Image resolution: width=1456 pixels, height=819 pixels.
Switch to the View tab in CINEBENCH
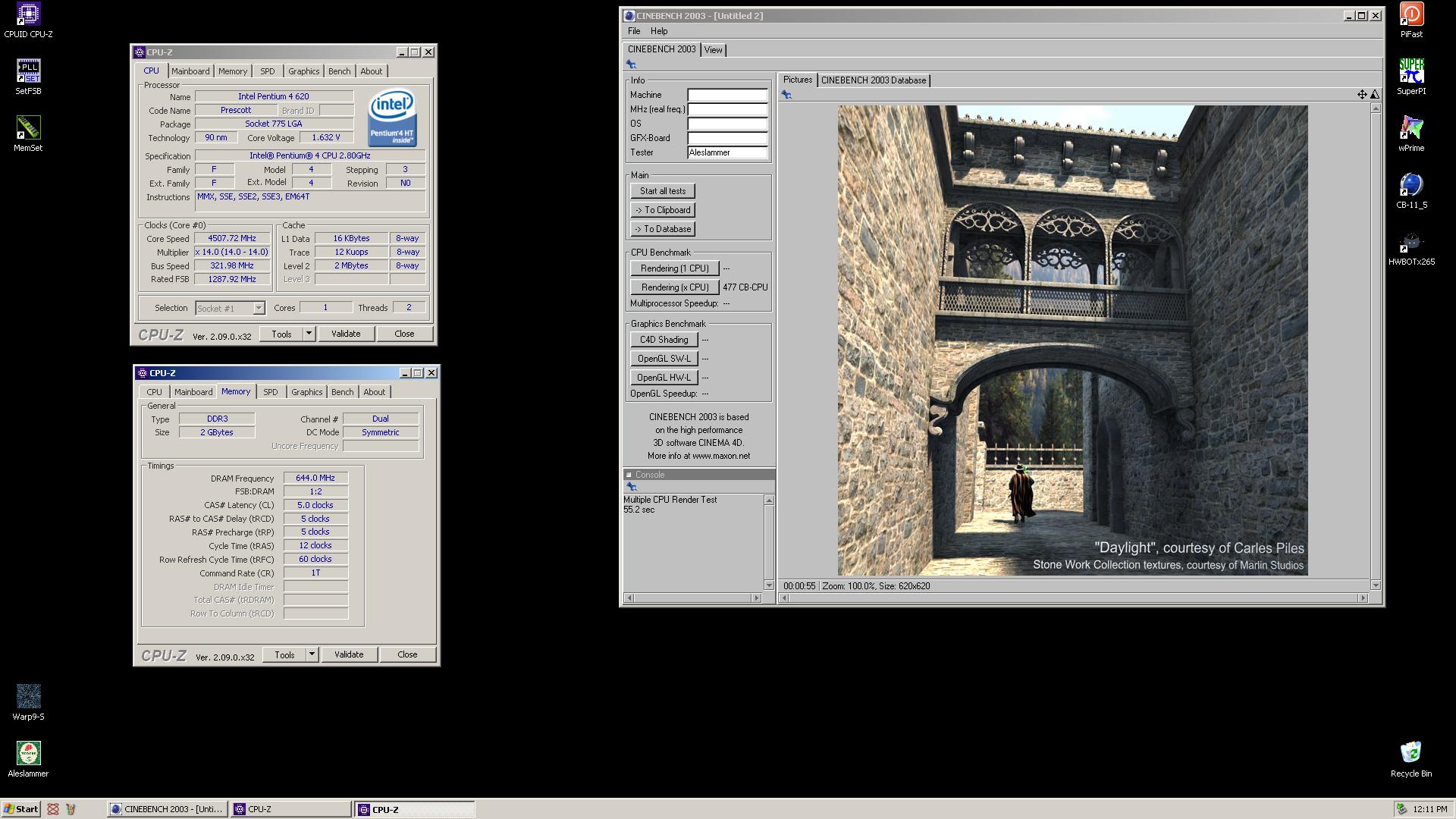tap(713, 50)
